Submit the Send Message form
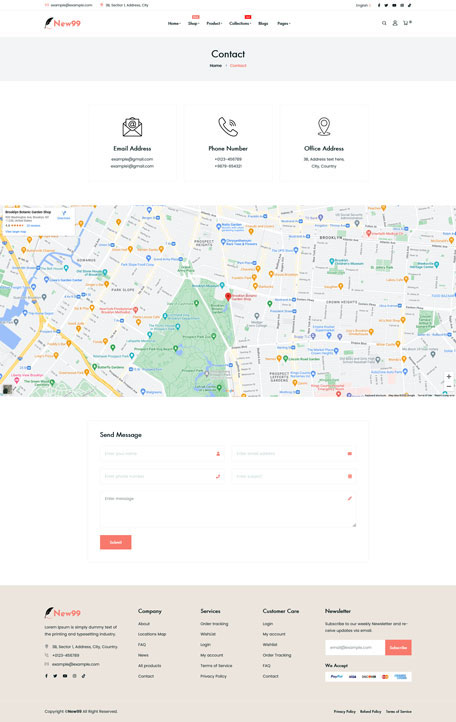 point(116,542)
